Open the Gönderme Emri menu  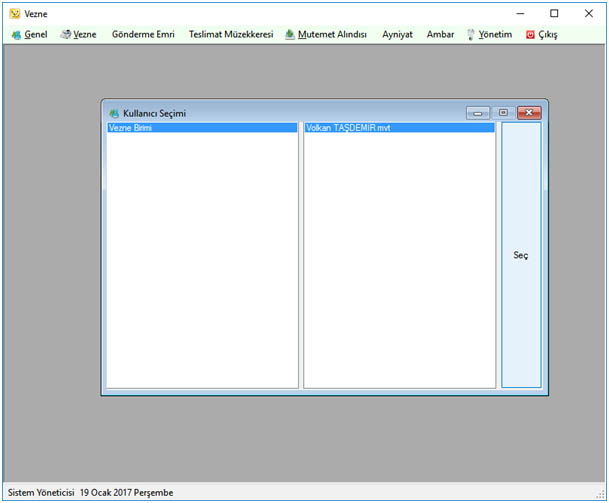(x=143, y=35)
